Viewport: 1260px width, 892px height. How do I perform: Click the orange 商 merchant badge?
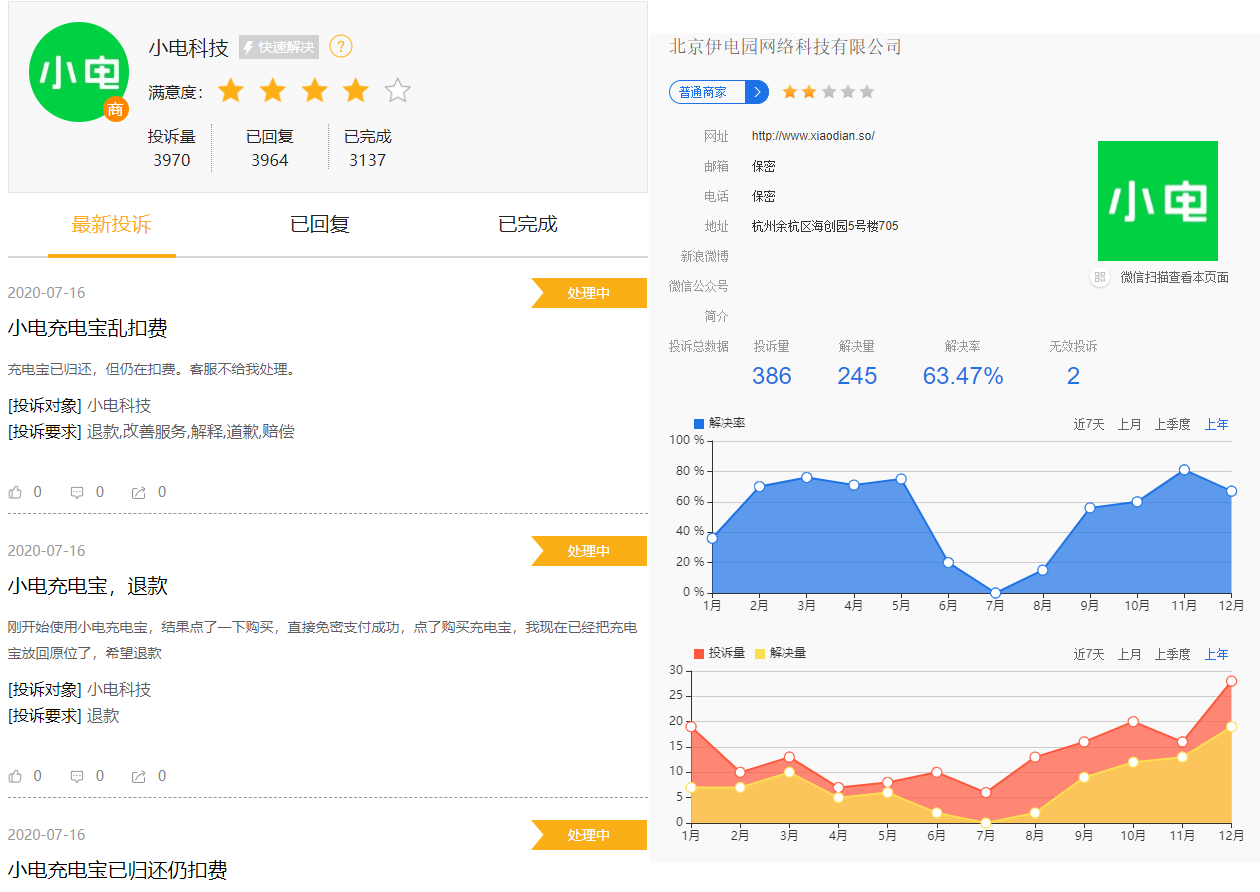coord(116,109)
